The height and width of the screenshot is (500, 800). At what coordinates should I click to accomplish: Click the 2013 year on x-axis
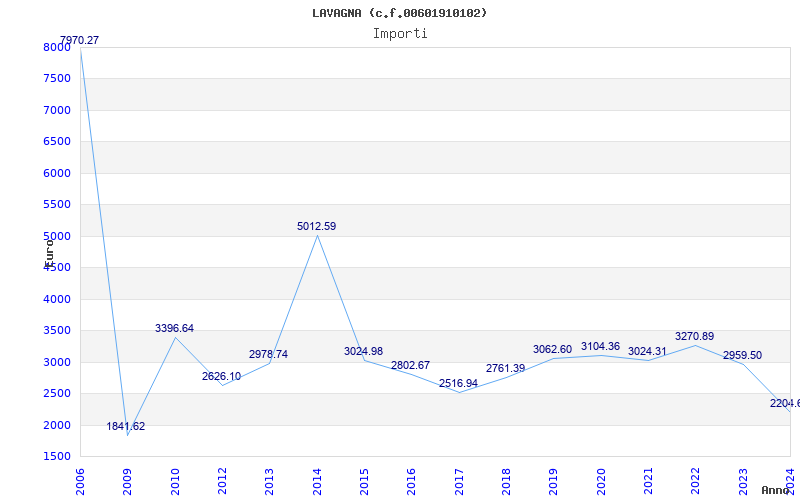click(x=269, y=482)
